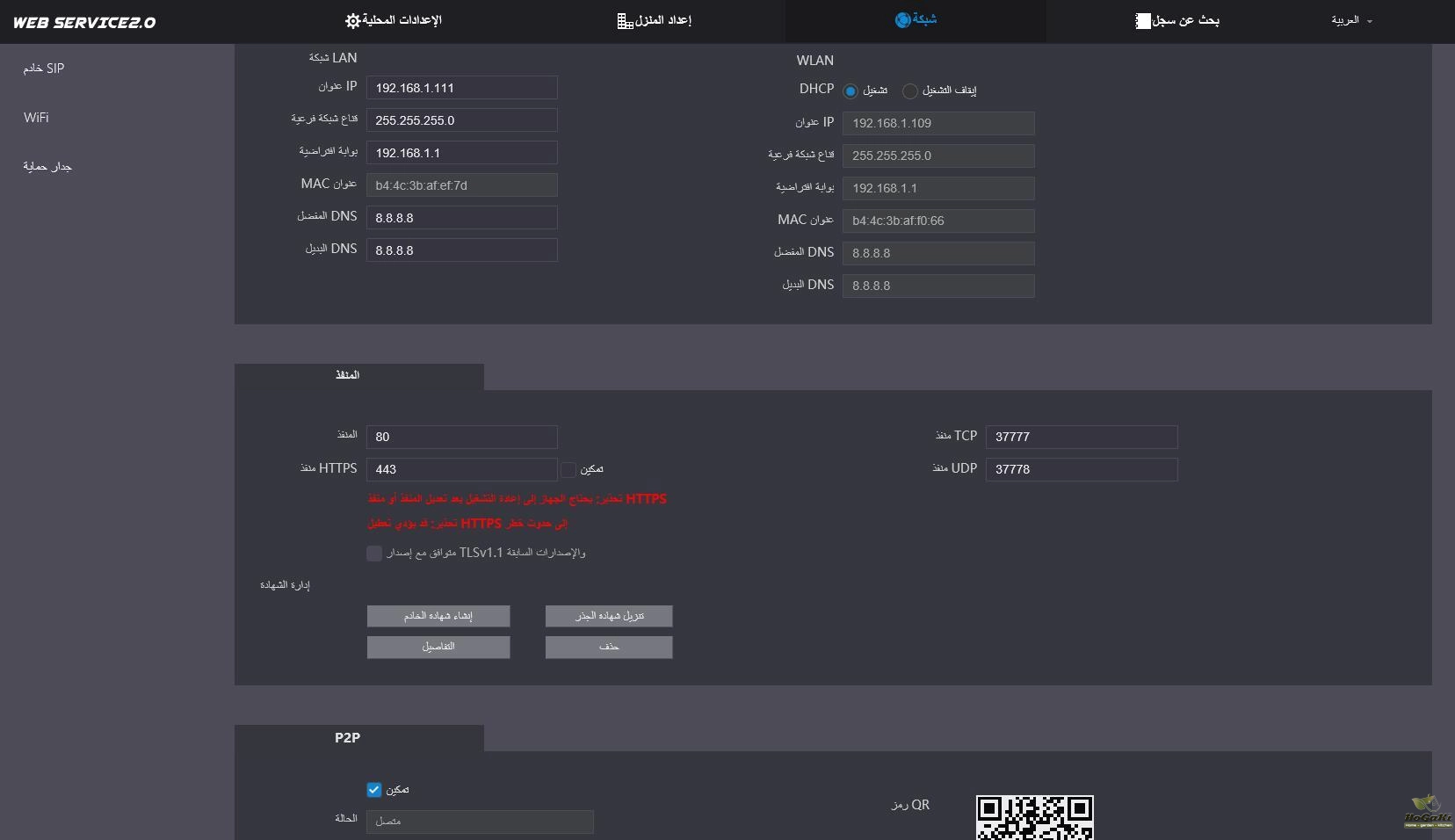Viewport: 1455px width, 840px height.
Task: Uncheck the P2P تمكين checkbox
Action: (374, 790)
